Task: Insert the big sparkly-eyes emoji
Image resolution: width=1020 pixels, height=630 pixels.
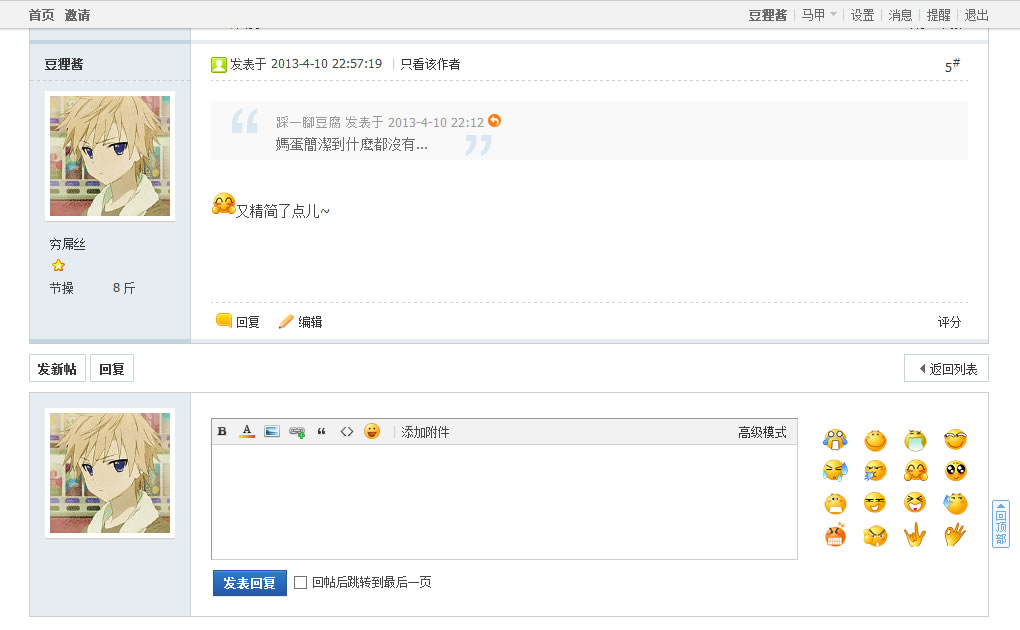Action: (x=956, y=471)
